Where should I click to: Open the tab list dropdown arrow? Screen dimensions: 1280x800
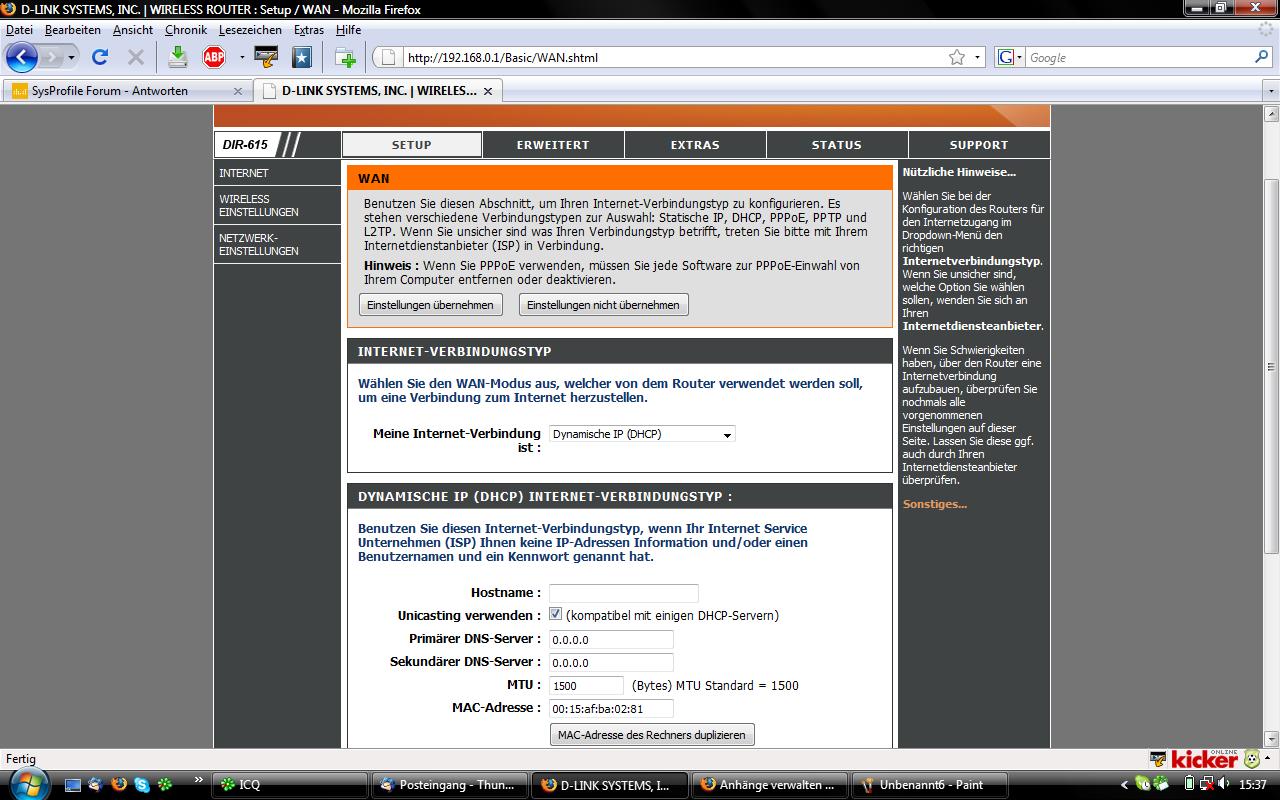(x=1270, y=91)
